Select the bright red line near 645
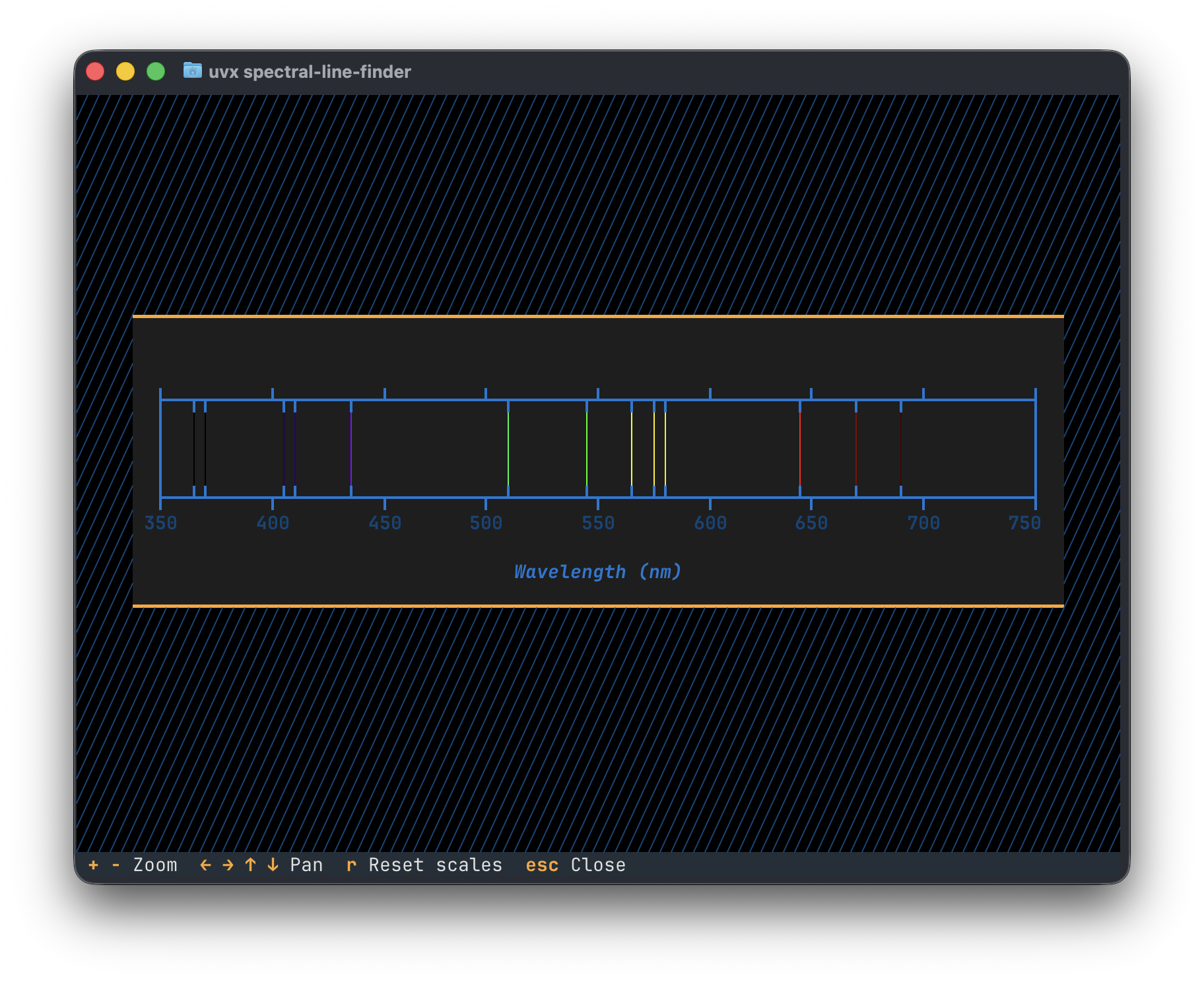This screenshot has width=1204, height=982. [x=800, y=449]
